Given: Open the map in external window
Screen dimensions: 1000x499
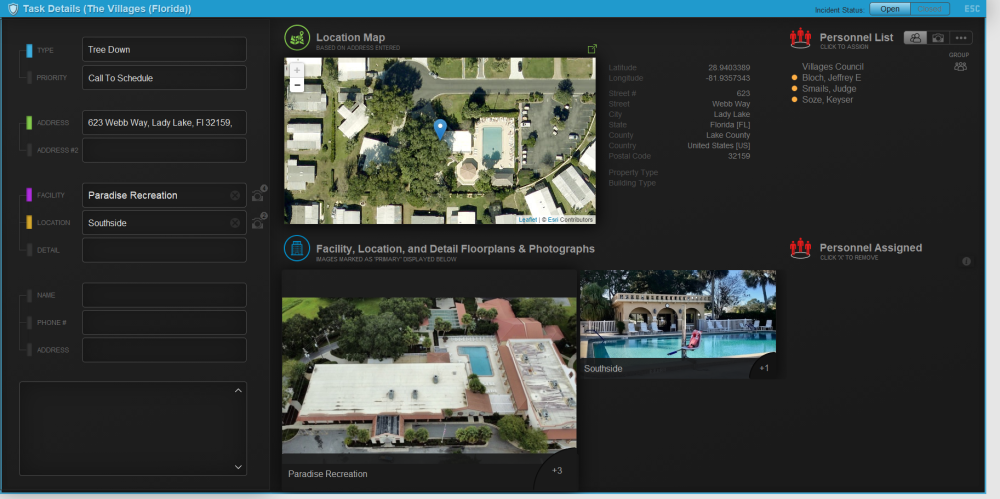Looking at the screenshot, I should coord(592,49).
